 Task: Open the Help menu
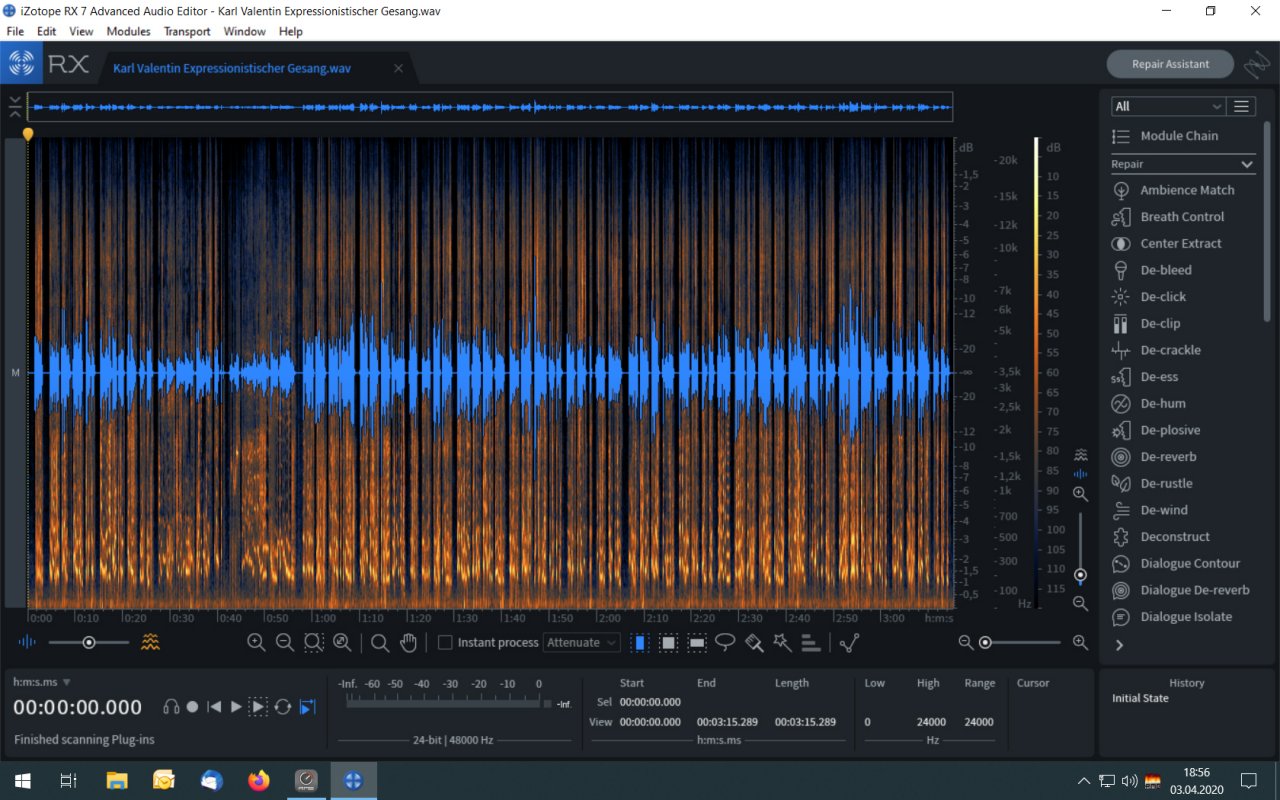(x=290, y=31)
